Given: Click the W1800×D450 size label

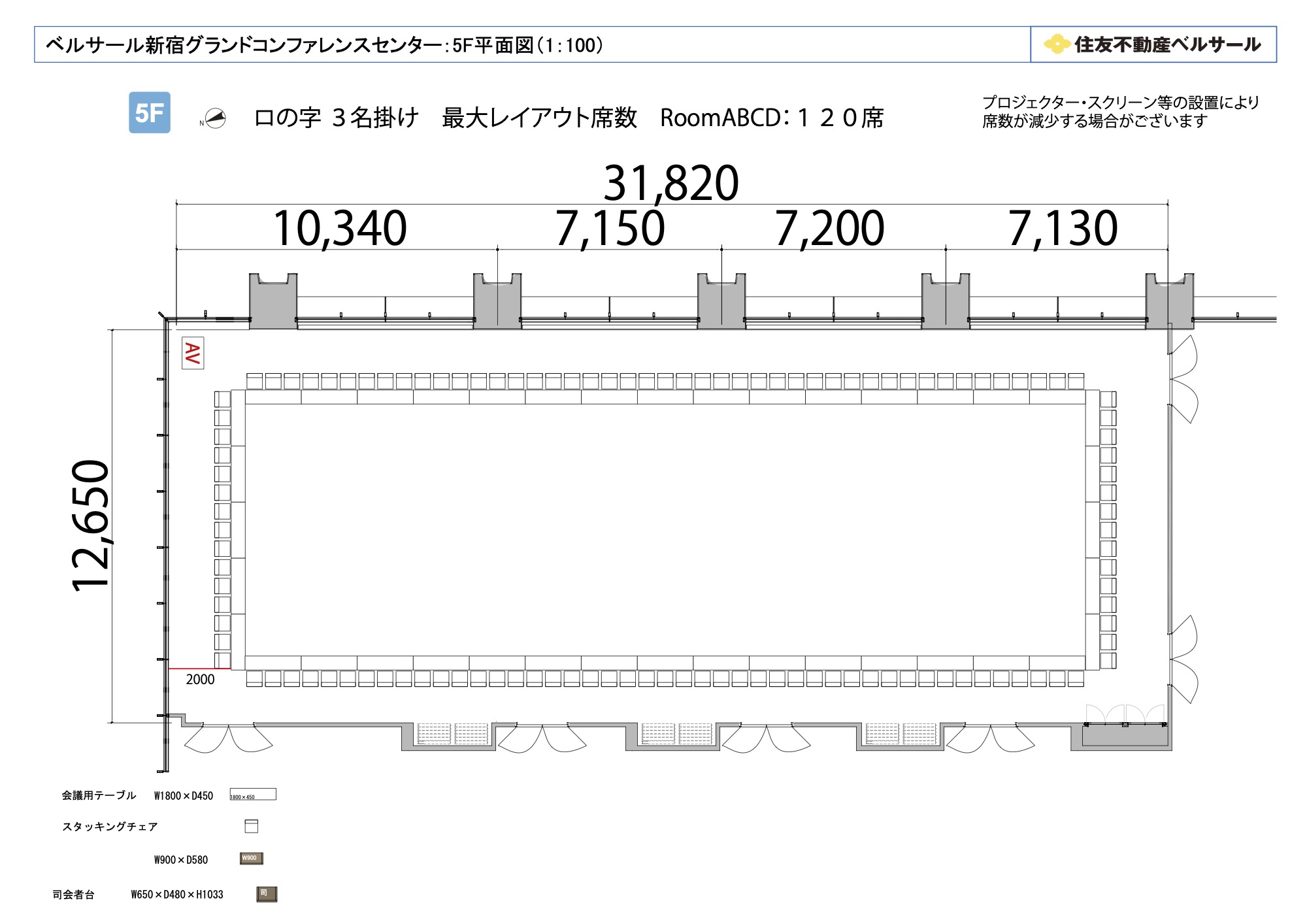Looking at the screenshot, I should point(184,796).
